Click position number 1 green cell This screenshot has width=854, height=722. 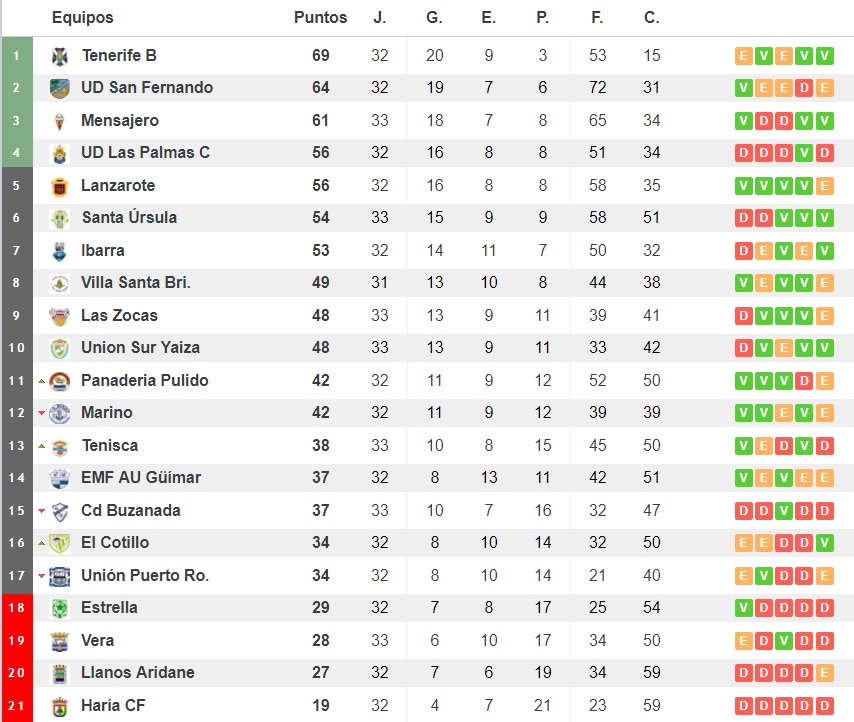pos(16,56)
